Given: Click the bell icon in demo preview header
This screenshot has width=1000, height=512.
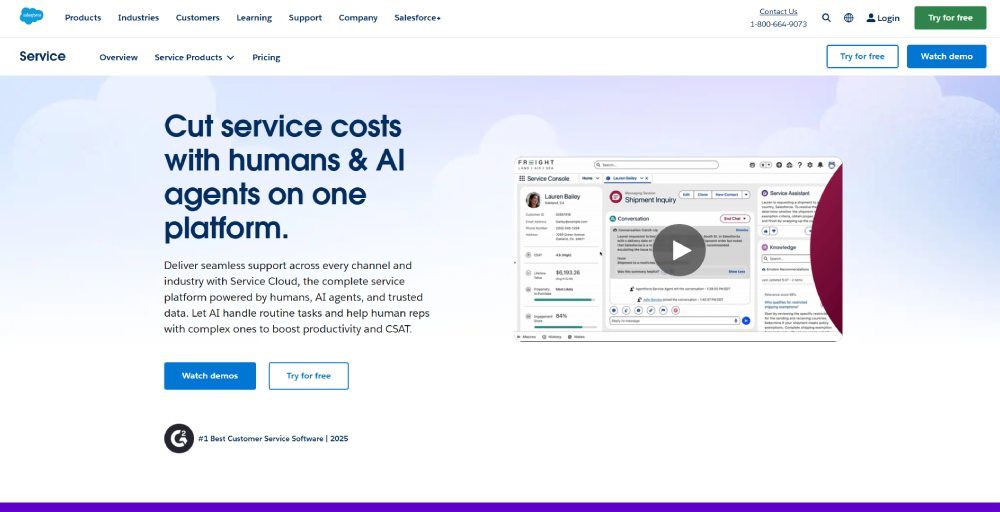Looking at the screenshot, I should click(x=820, y=165).
